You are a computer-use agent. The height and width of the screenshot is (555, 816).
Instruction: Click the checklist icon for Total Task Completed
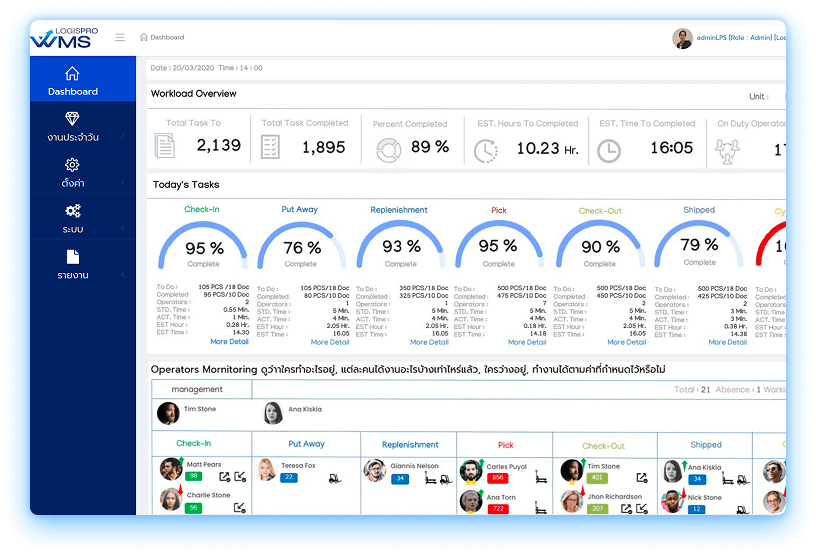coord(270,148)
